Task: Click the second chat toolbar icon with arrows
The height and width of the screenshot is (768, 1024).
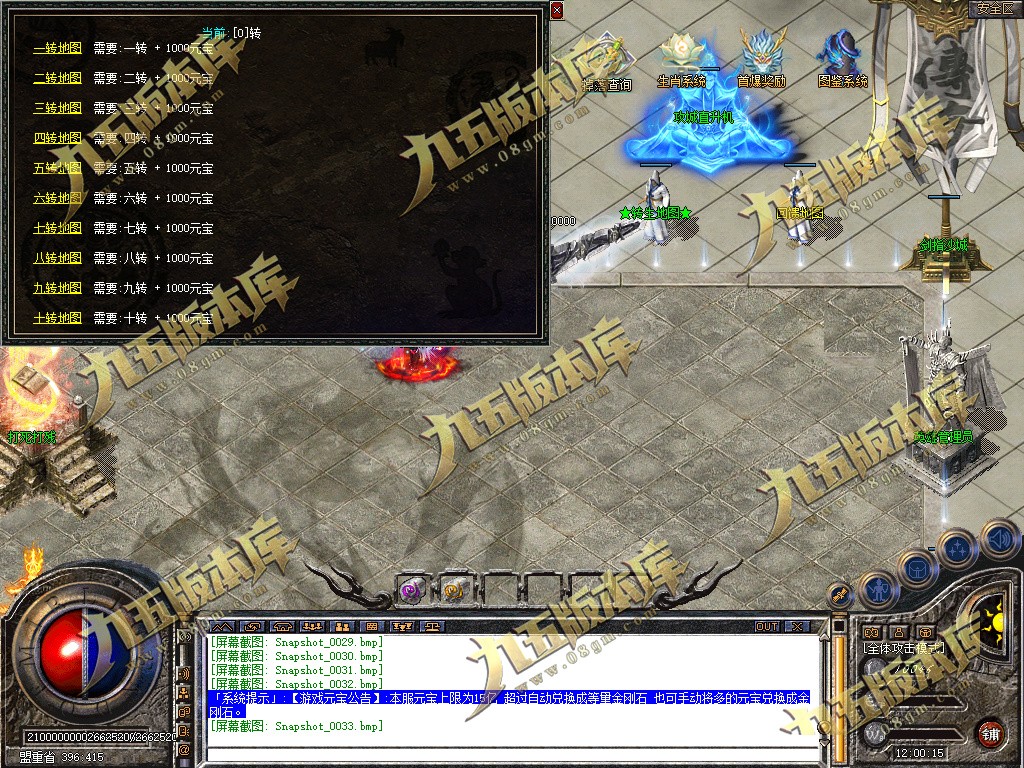Action: 253,626
